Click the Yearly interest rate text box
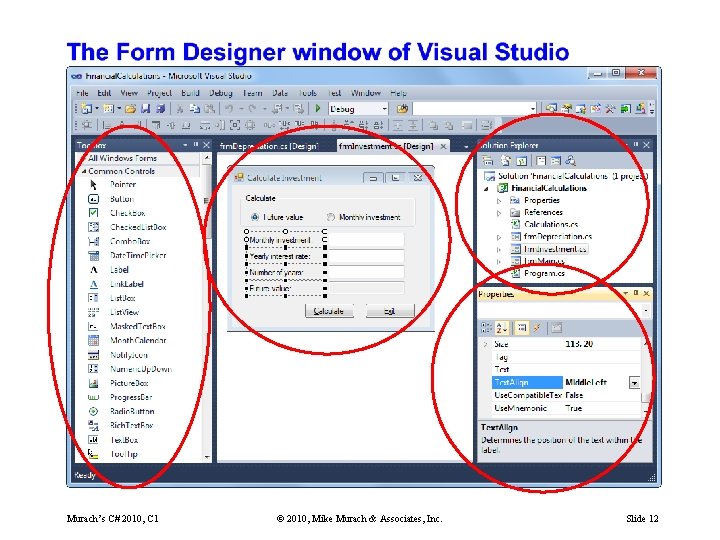The image size is (720, 540). point(366,256)
